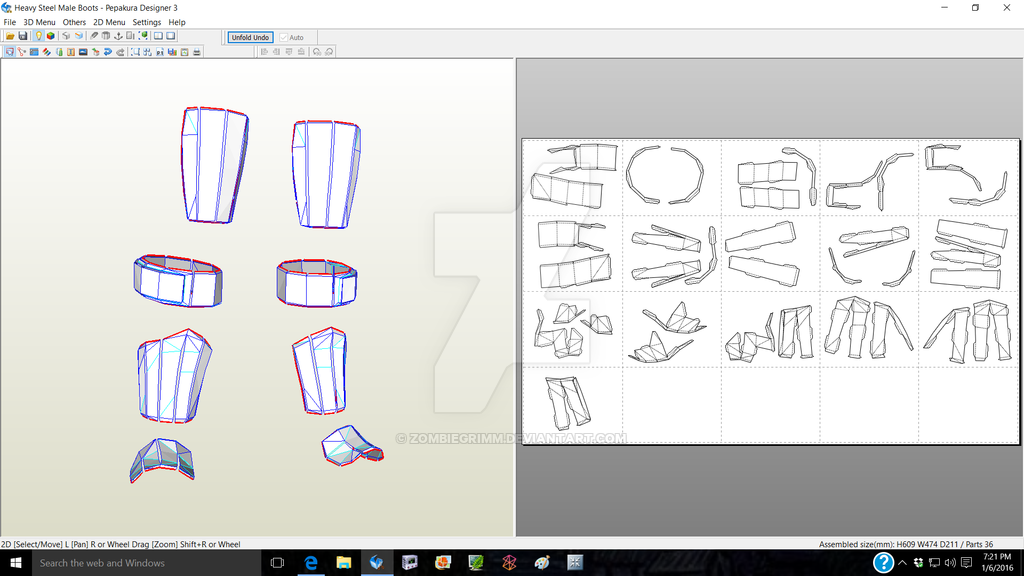Select the Rotate part tool icon
1024x576 pixels.
tap(22, 52)
